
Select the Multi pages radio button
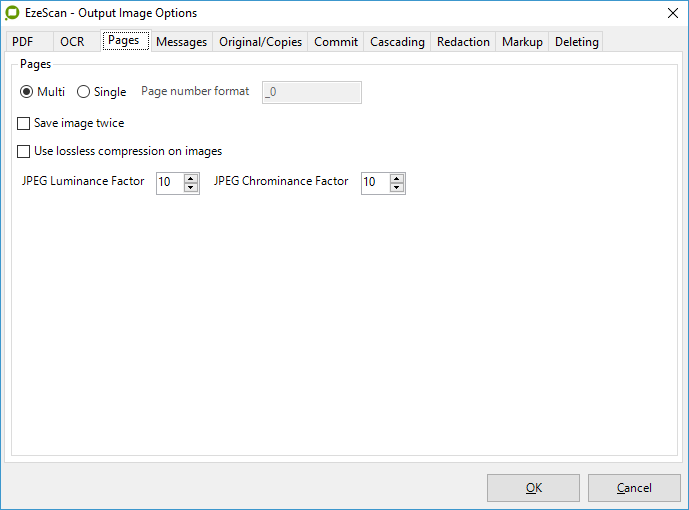[x=26, y=92]
